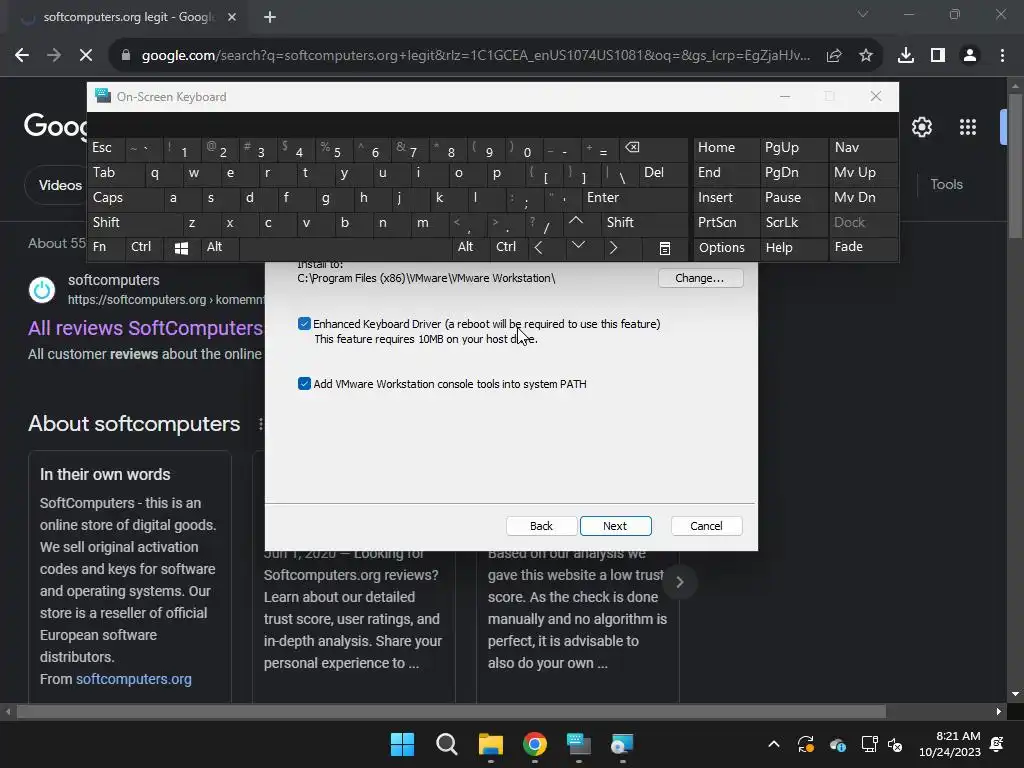Click Nav key on On-Screen Keyboard
Image resolution: width=1024 pixels, height=768 pixels.
[863, 148]
